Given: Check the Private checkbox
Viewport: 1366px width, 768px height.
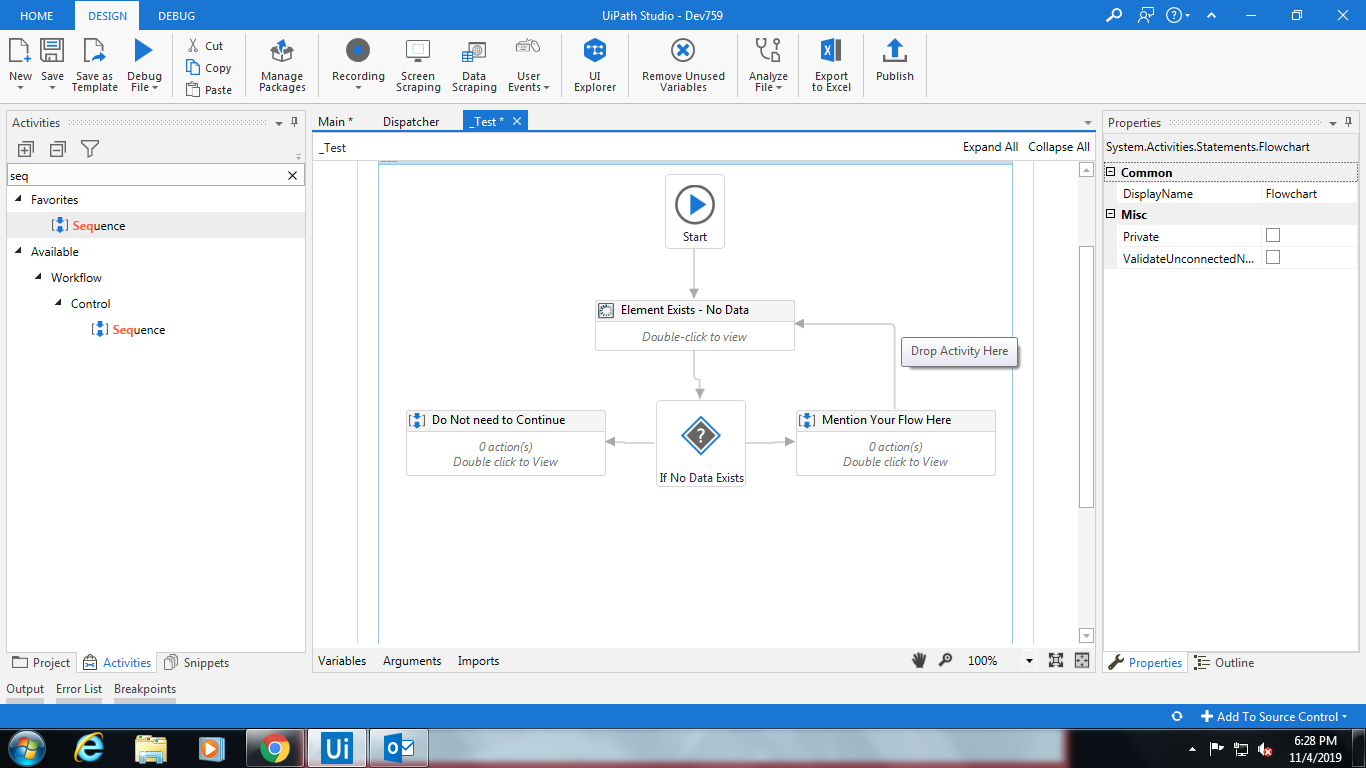Looking at the screenshot, I should tap(1273, 235).
